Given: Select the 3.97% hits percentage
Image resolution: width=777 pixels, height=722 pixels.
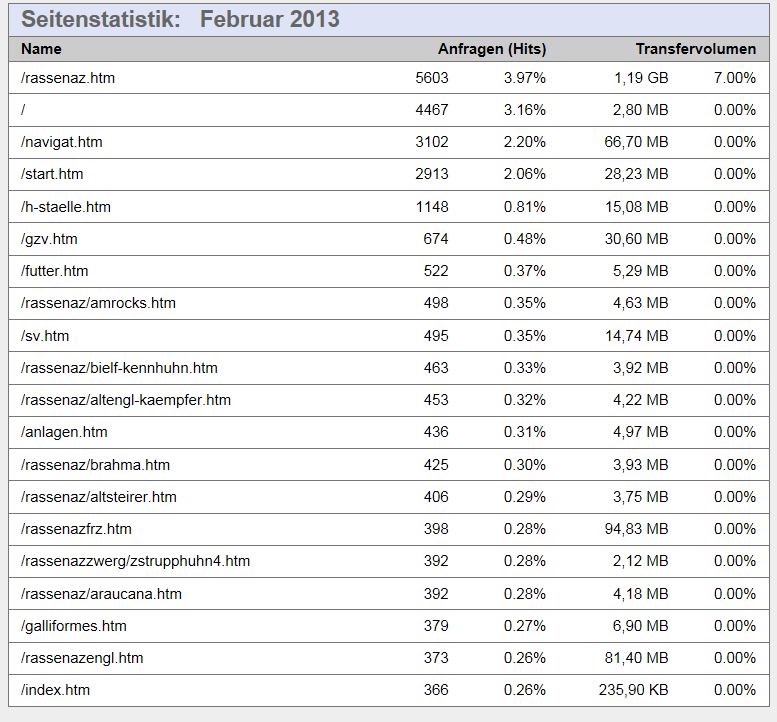Looking at the screenshot, I should point(524,78).
